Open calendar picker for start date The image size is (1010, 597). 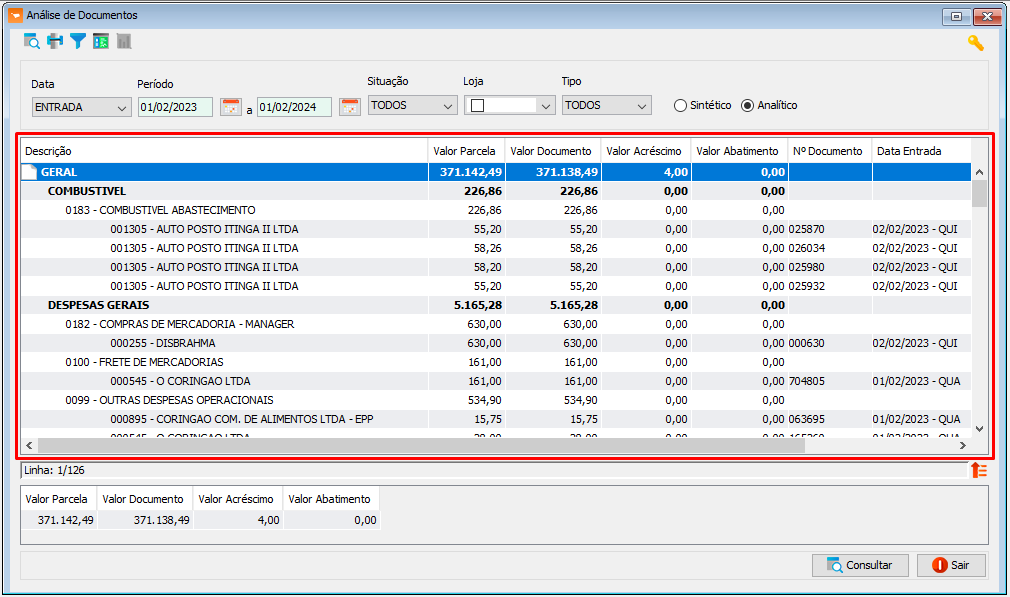pyautogui.click(x=231, y=107)
